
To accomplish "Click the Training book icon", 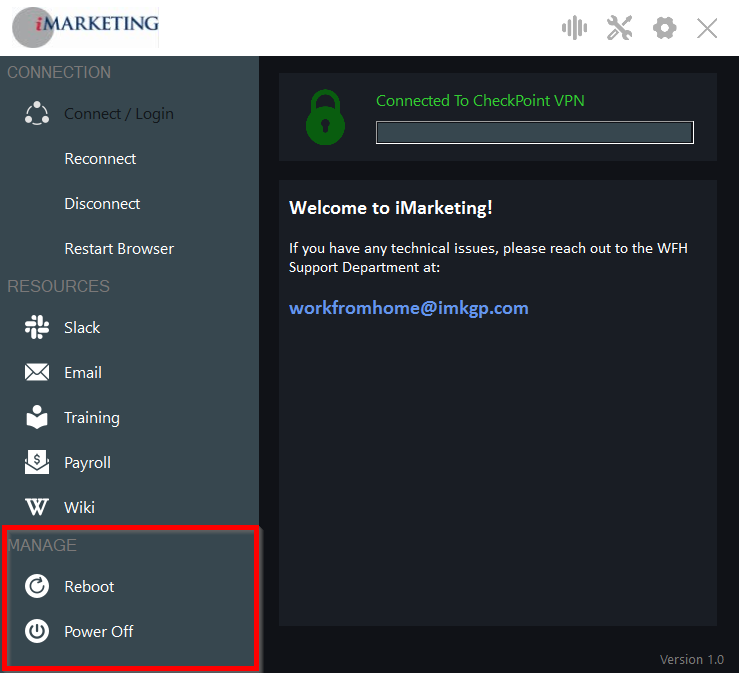I will [37, 418].
